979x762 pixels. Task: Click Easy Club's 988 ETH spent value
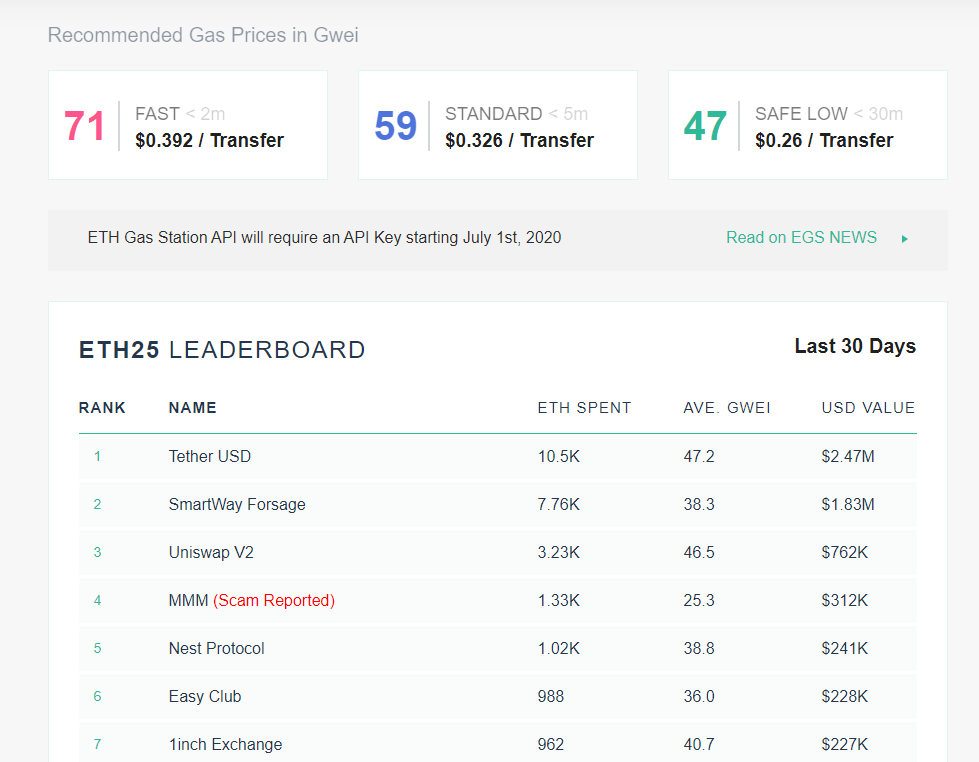point(551,696)
